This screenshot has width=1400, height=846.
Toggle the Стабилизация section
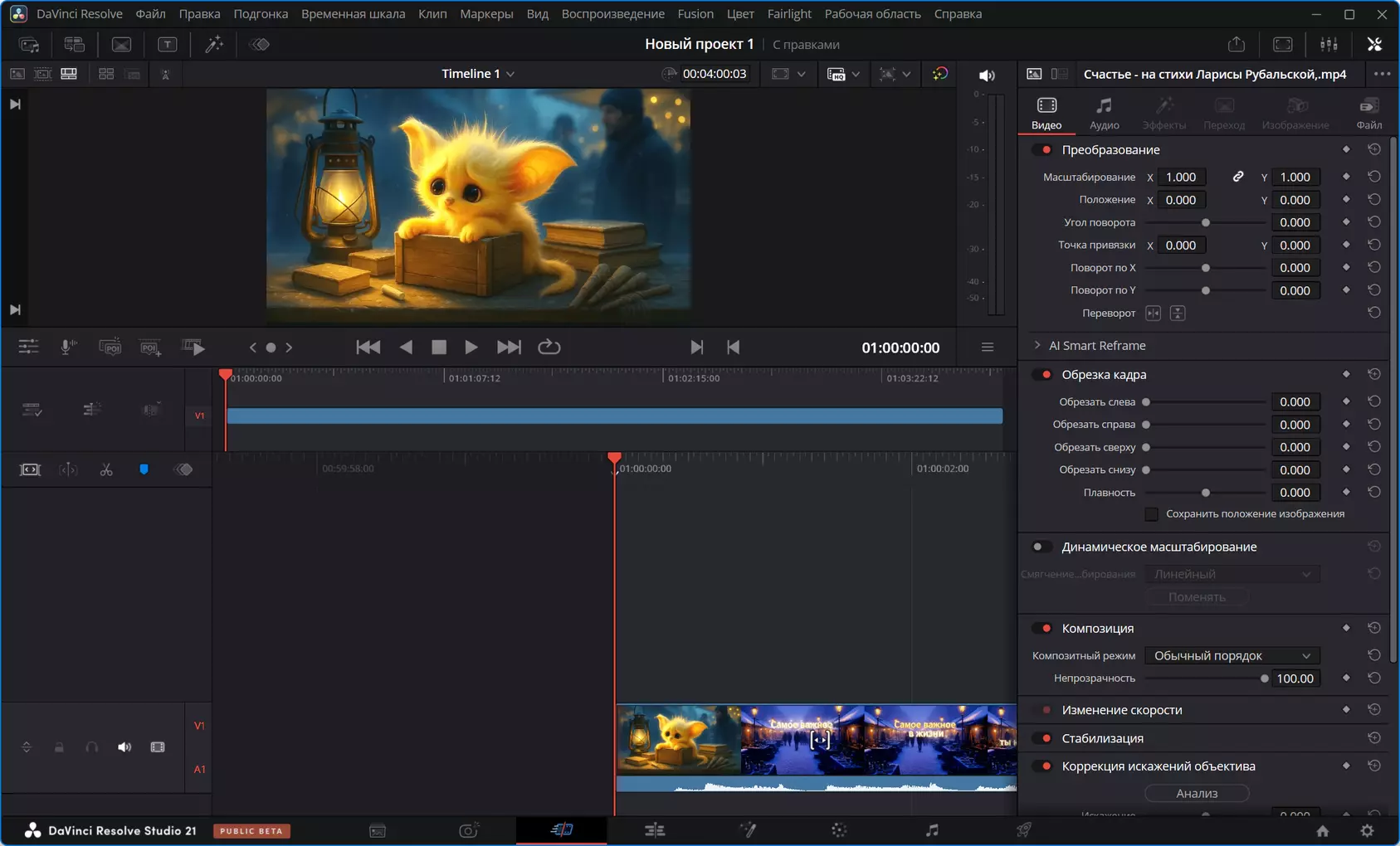[x=1042, y=738]
